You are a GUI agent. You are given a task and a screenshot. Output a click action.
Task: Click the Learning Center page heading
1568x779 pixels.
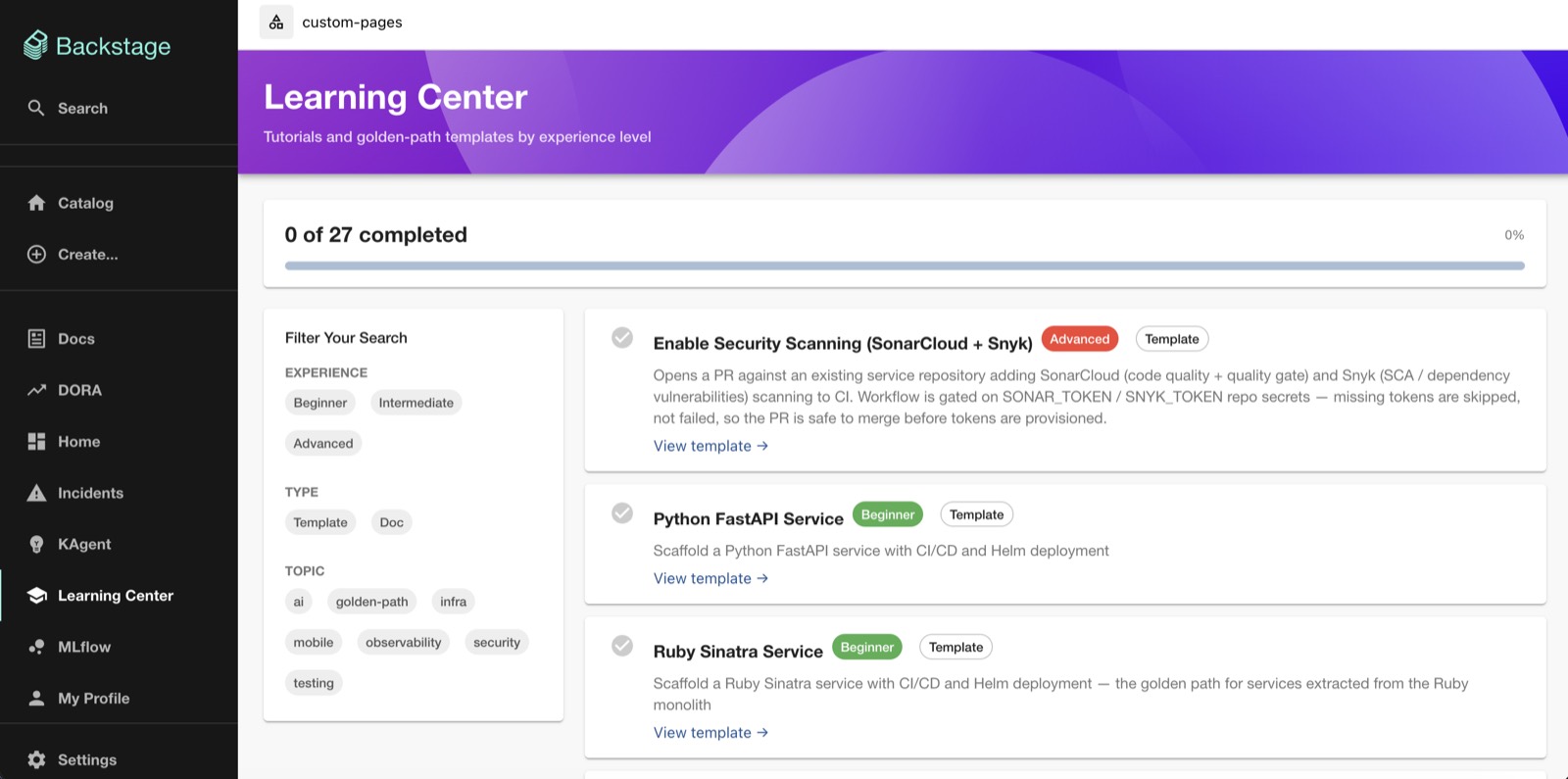click(396, 97)
